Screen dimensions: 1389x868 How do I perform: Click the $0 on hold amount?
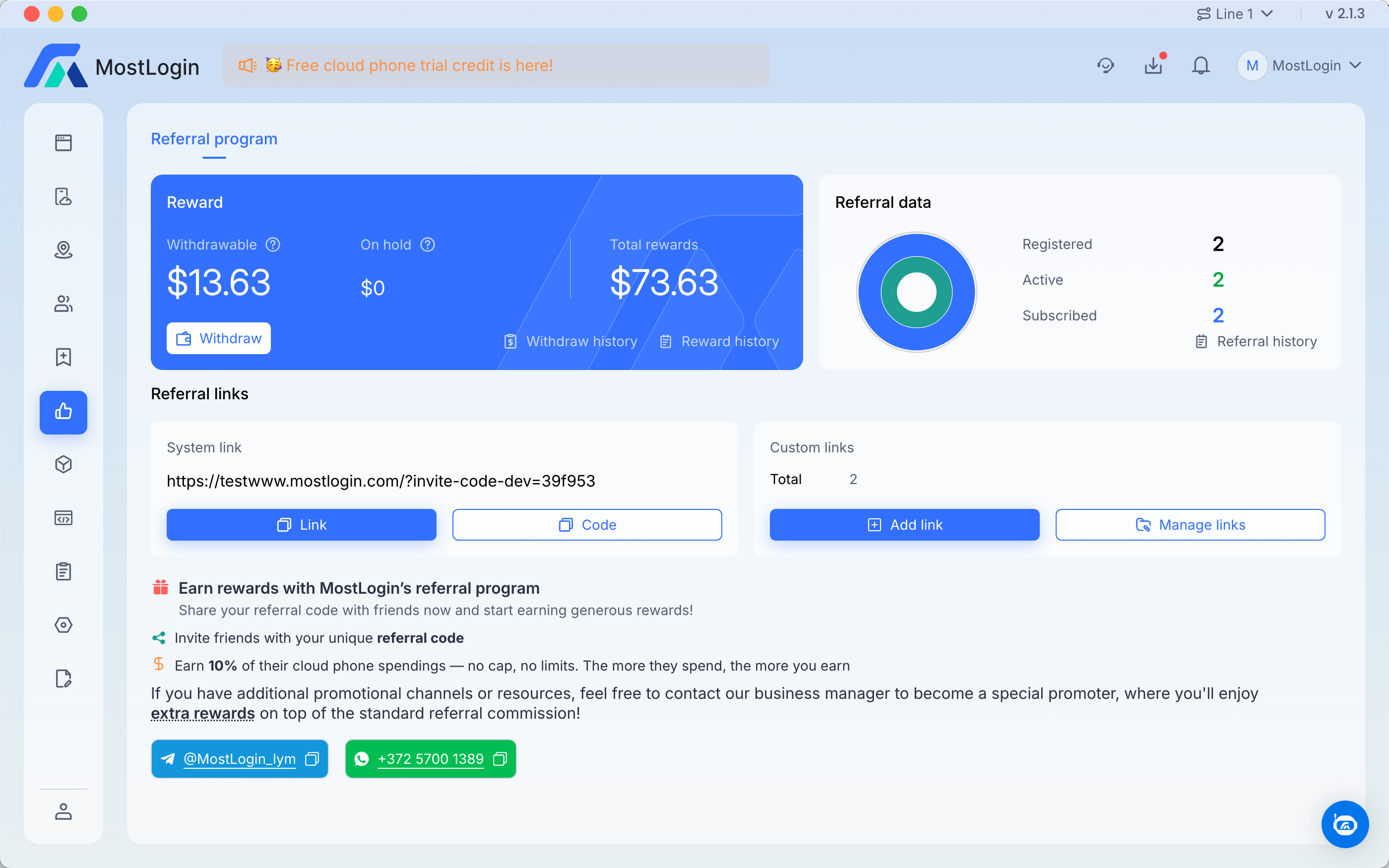(x=373, y=288)
